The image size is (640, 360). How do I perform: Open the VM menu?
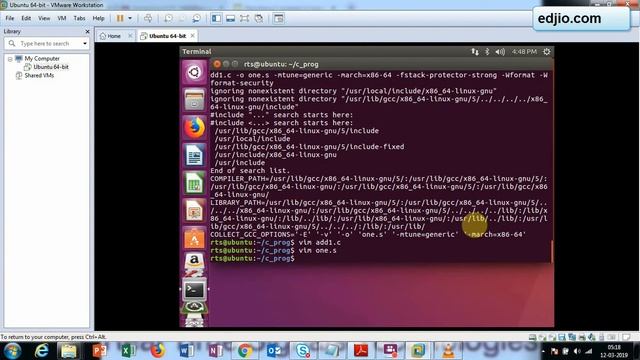click(x=62, y=18)
